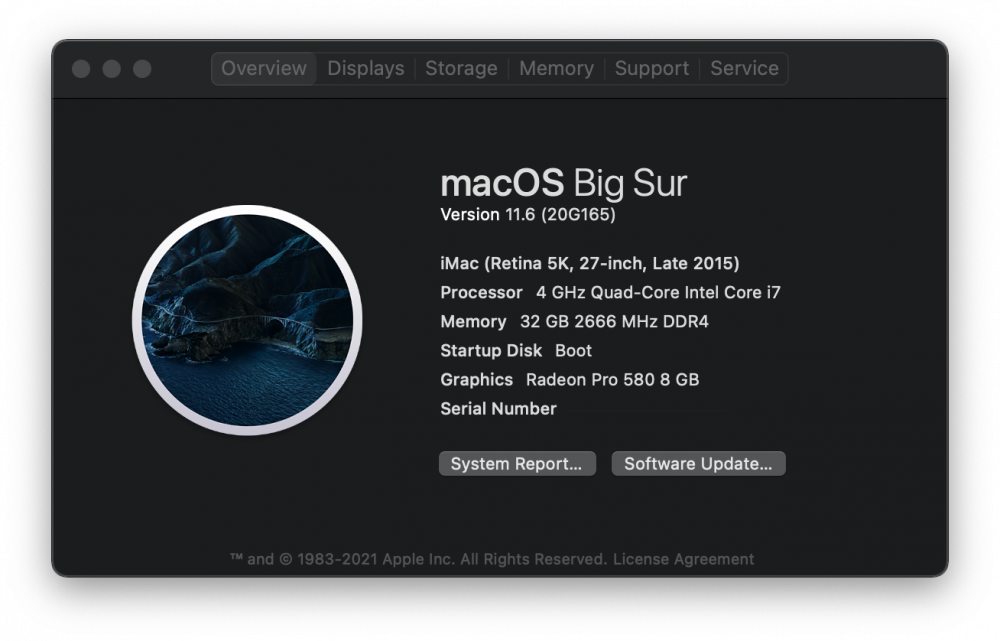Click the System Report... button
Screen dimensions: 1000x641
tap(517, 464)
